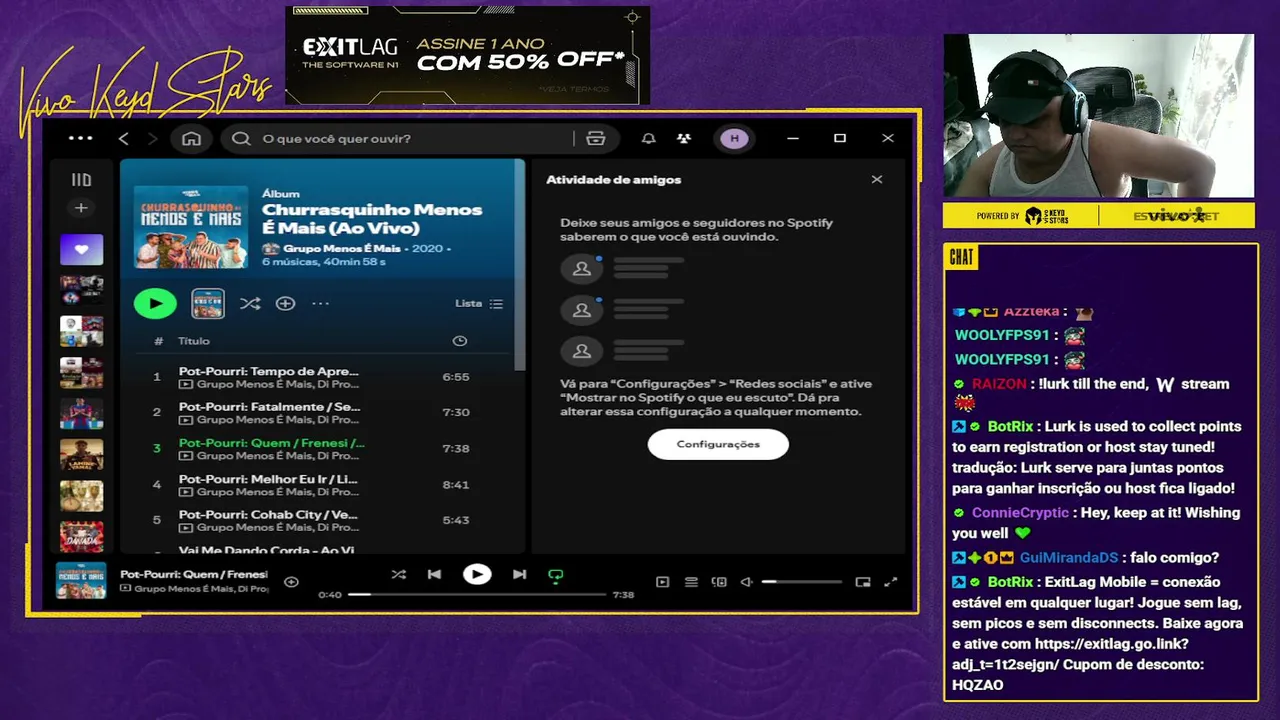This screenshot has width=1280, height=720.
Task: Go forward using the right arrow
Action: pyautogui.click(x=152, y=138)
